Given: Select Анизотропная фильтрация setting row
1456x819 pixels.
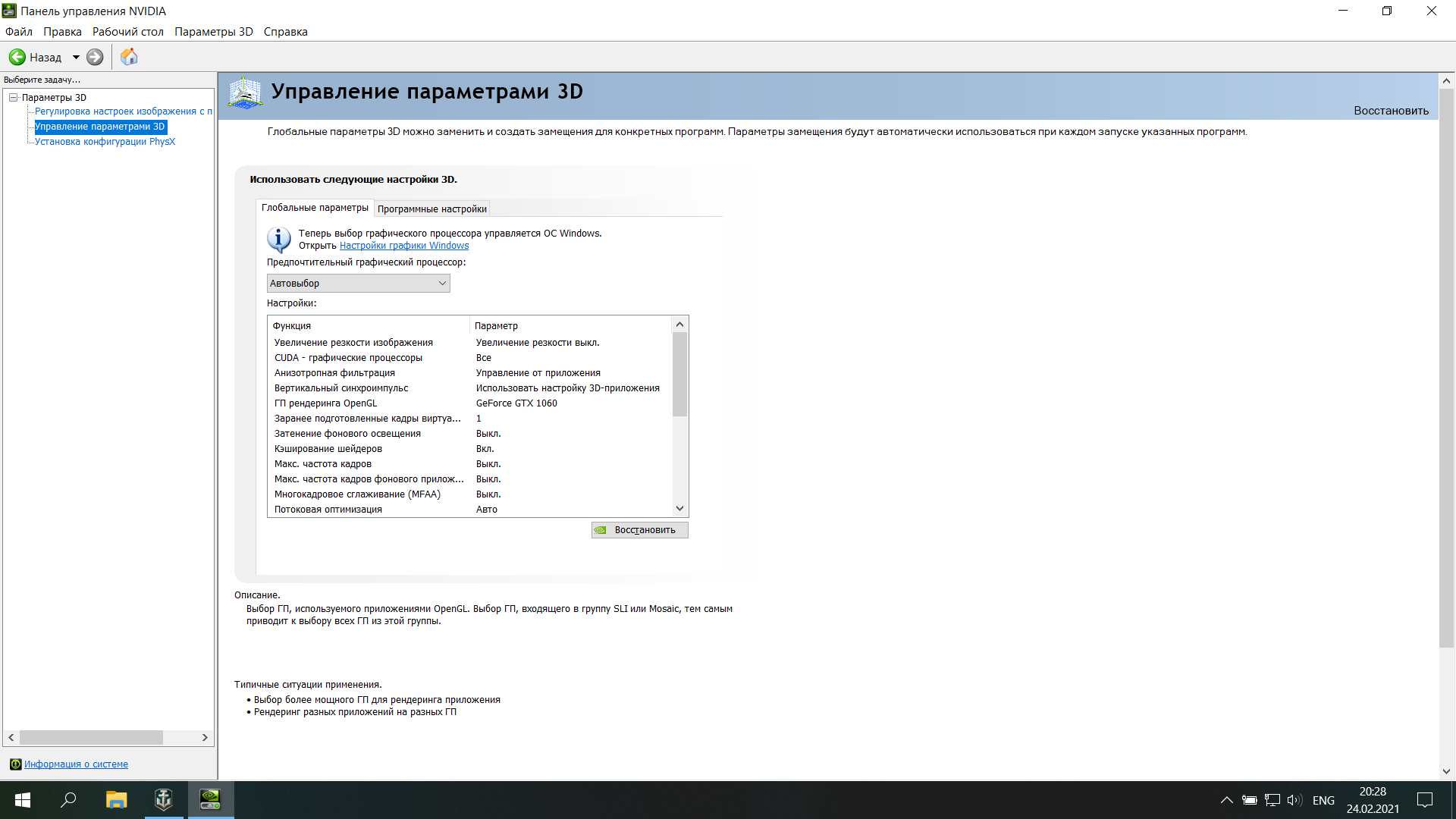Looking at the screenshot, I should click(x=470, y=373).
